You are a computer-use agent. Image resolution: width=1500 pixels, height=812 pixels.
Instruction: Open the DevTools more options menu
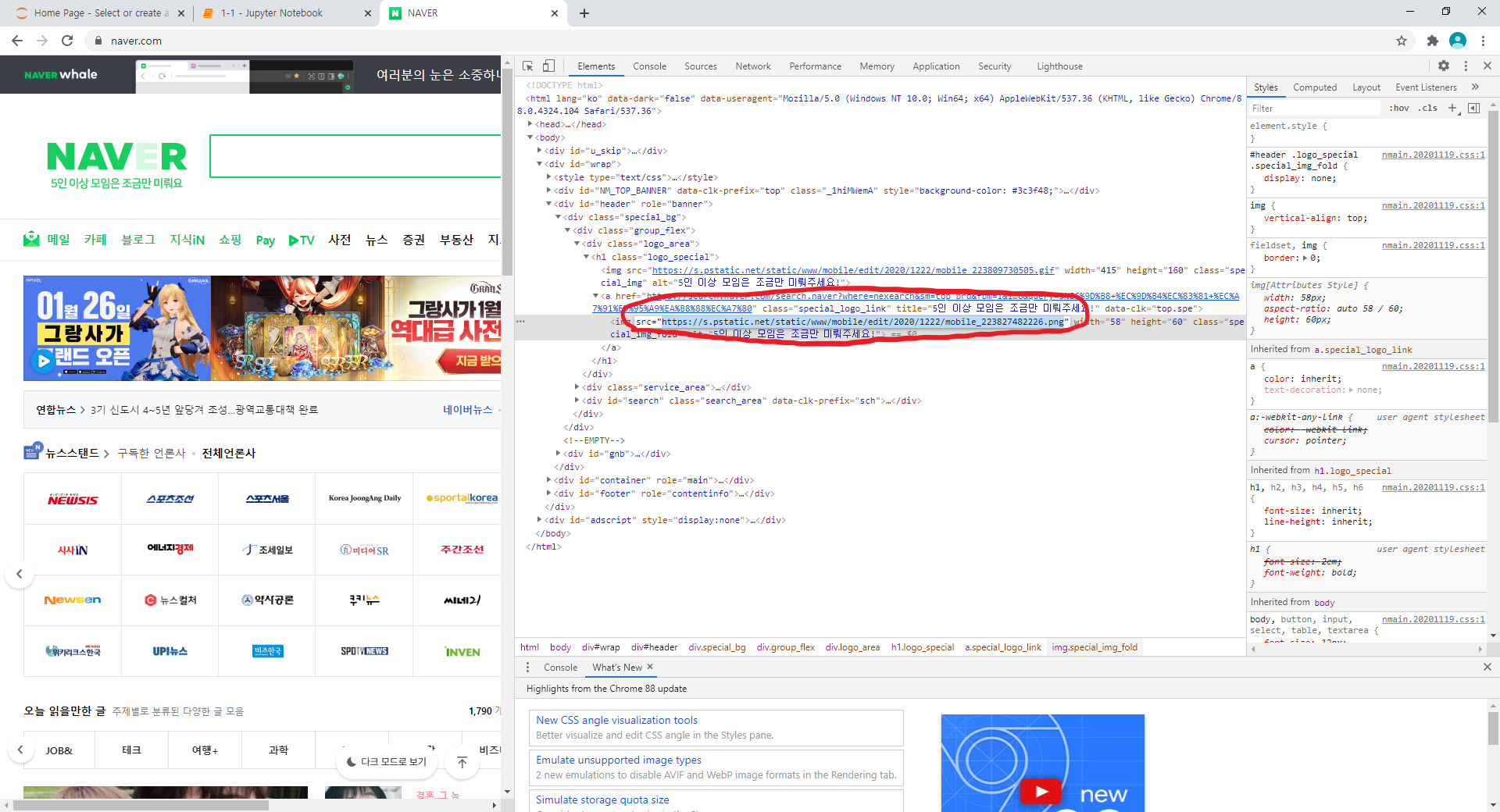(x=1466, y=66)
